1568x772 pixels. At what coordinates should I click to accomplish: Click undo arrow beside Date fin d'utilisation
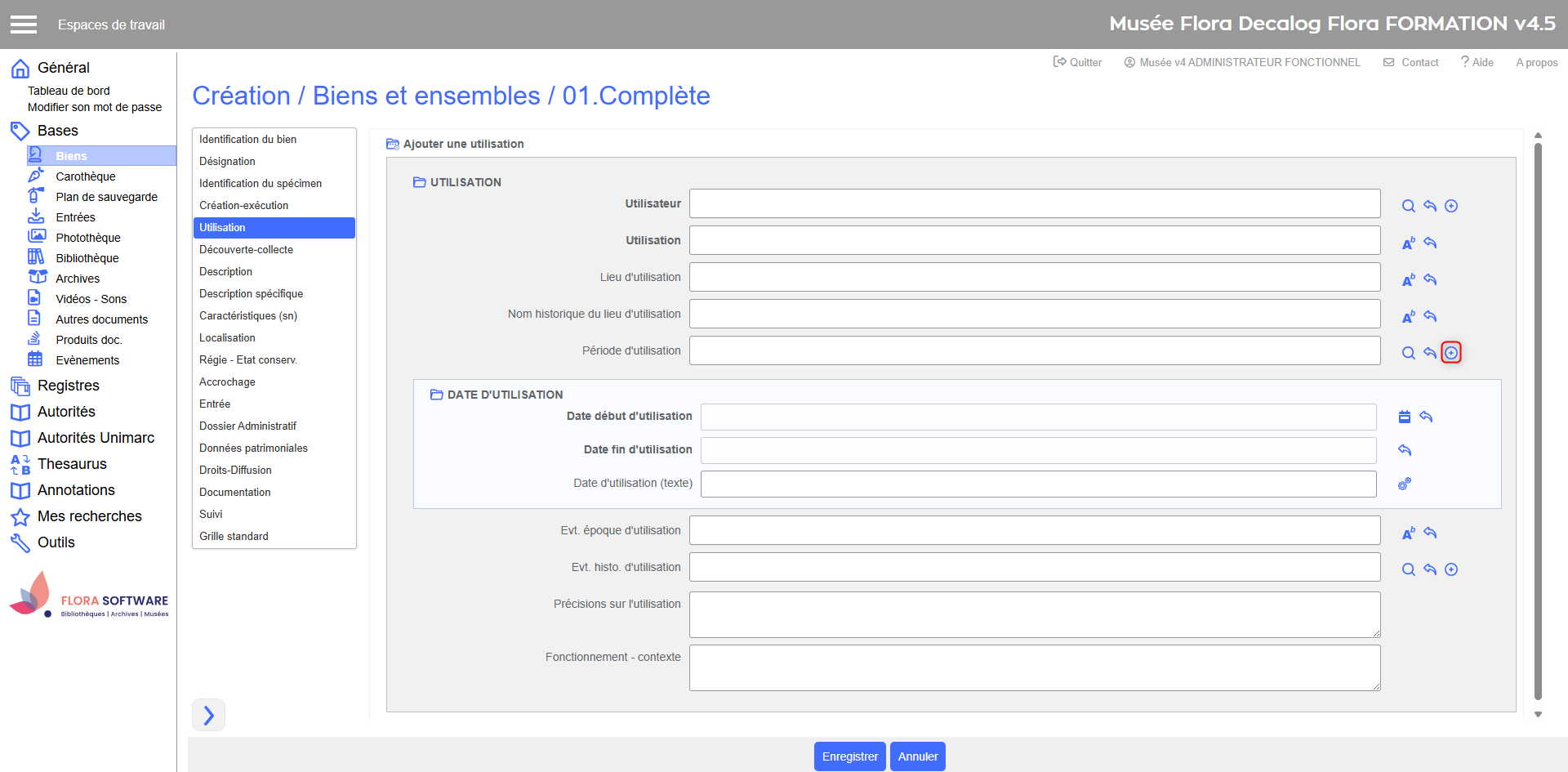(x=1404, y=450)
